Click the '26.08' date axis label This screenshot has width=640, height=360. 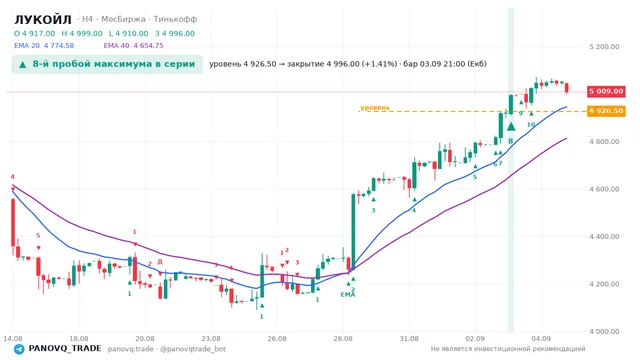[x=277, y=339]
